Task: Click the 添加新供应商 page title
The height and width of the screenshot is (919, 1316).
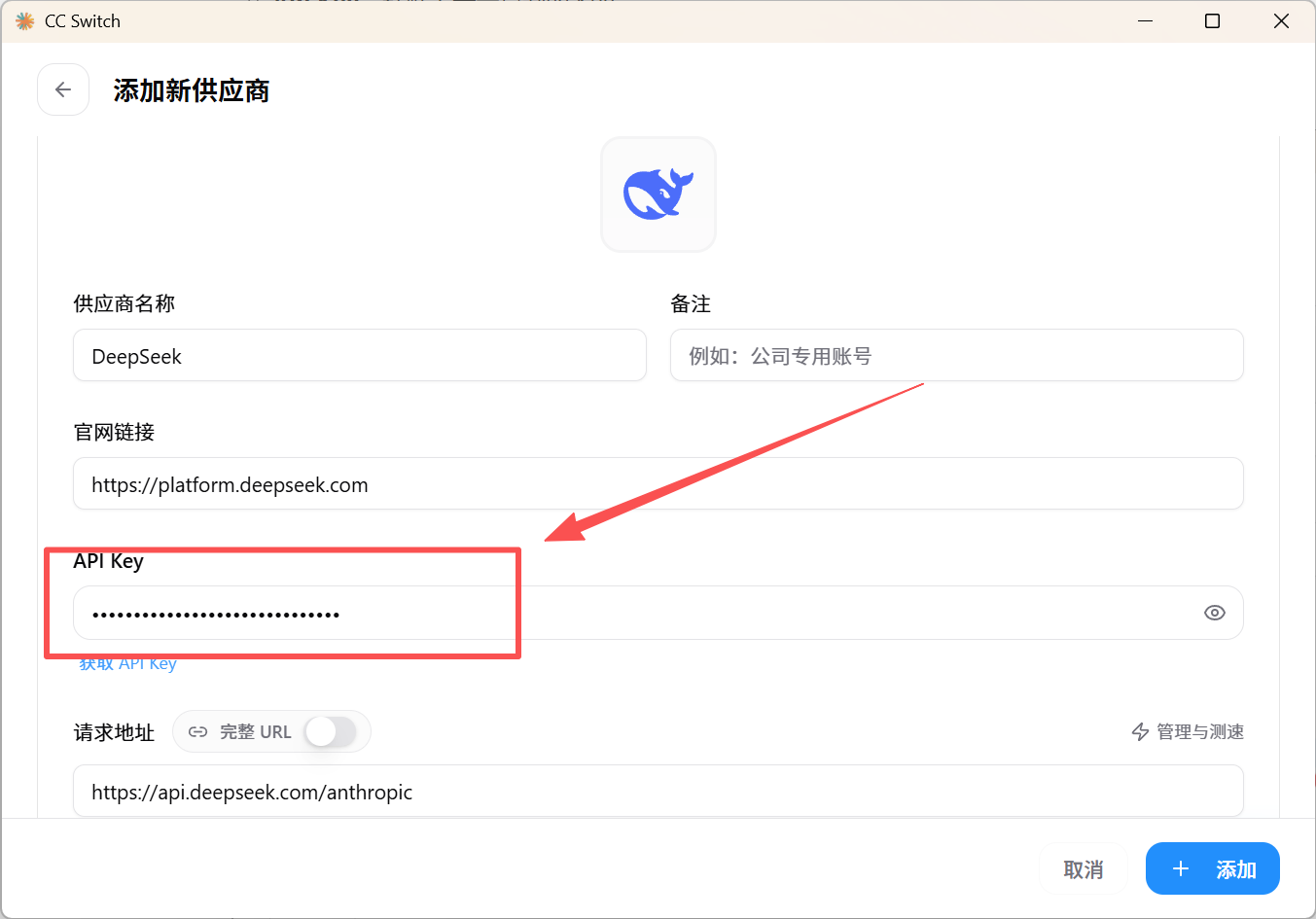Action: coord(192,90)
